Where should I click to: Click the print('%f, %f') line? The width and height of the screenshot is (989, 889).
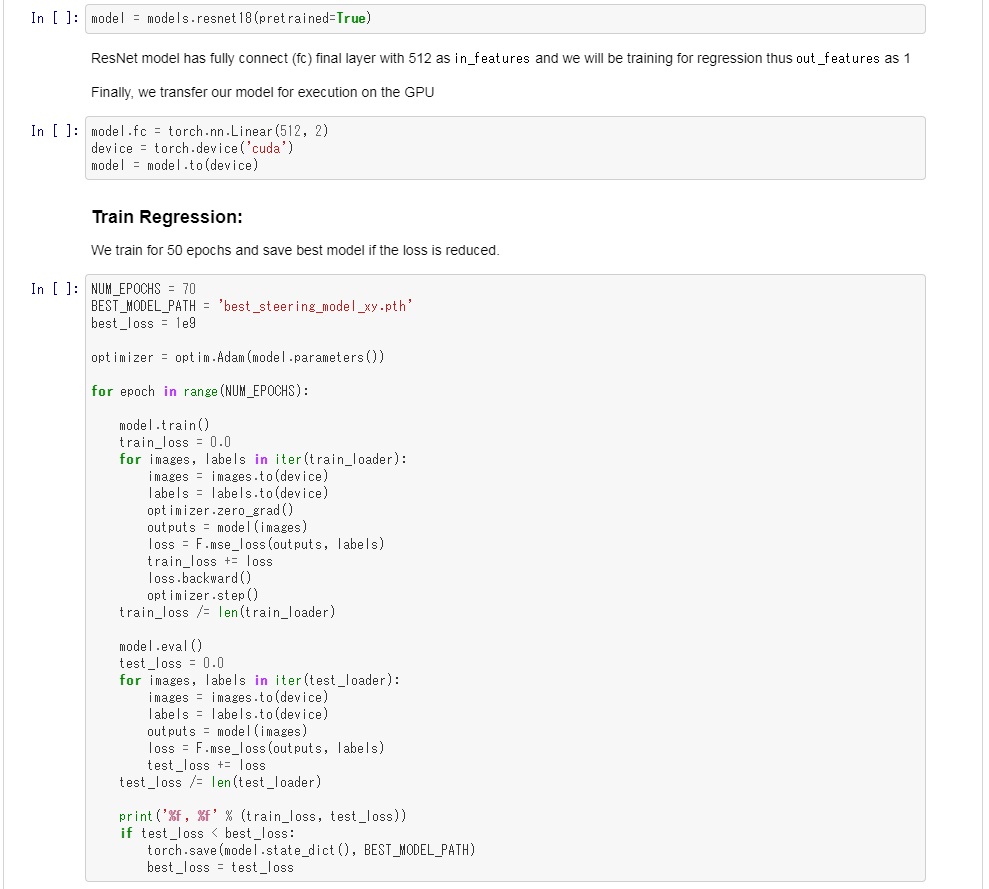tap(262, 816)
